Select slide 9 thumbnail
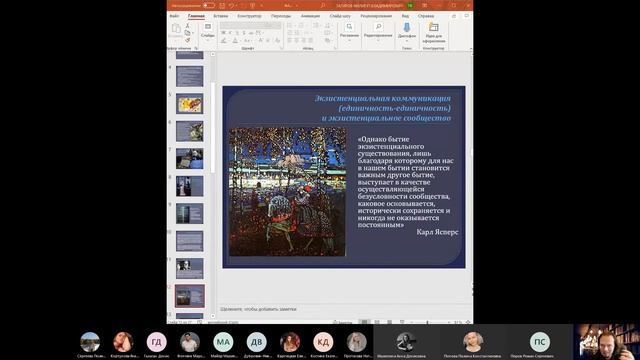This screenshot has width=640, height=360. coord(189,213)
